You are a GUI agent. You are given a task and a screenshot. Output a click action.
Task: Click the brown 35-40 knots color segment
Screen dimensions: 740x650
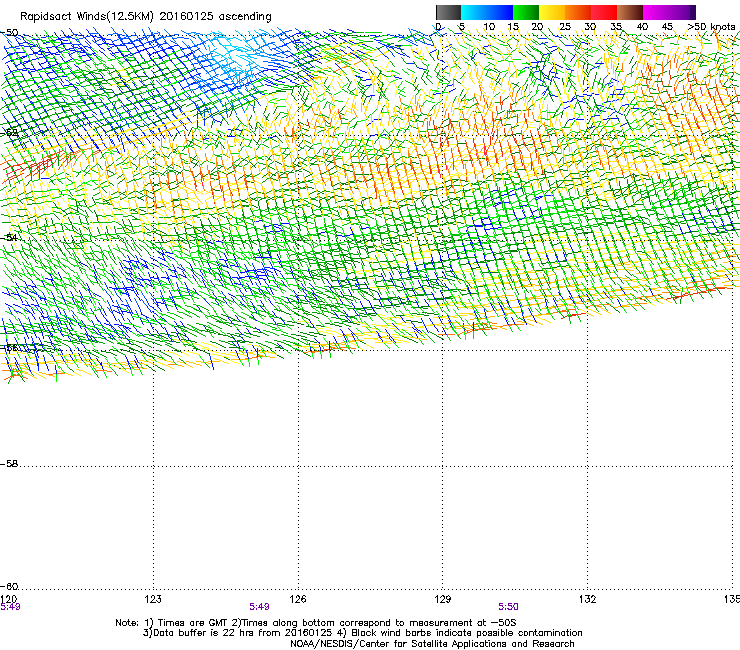630,12
